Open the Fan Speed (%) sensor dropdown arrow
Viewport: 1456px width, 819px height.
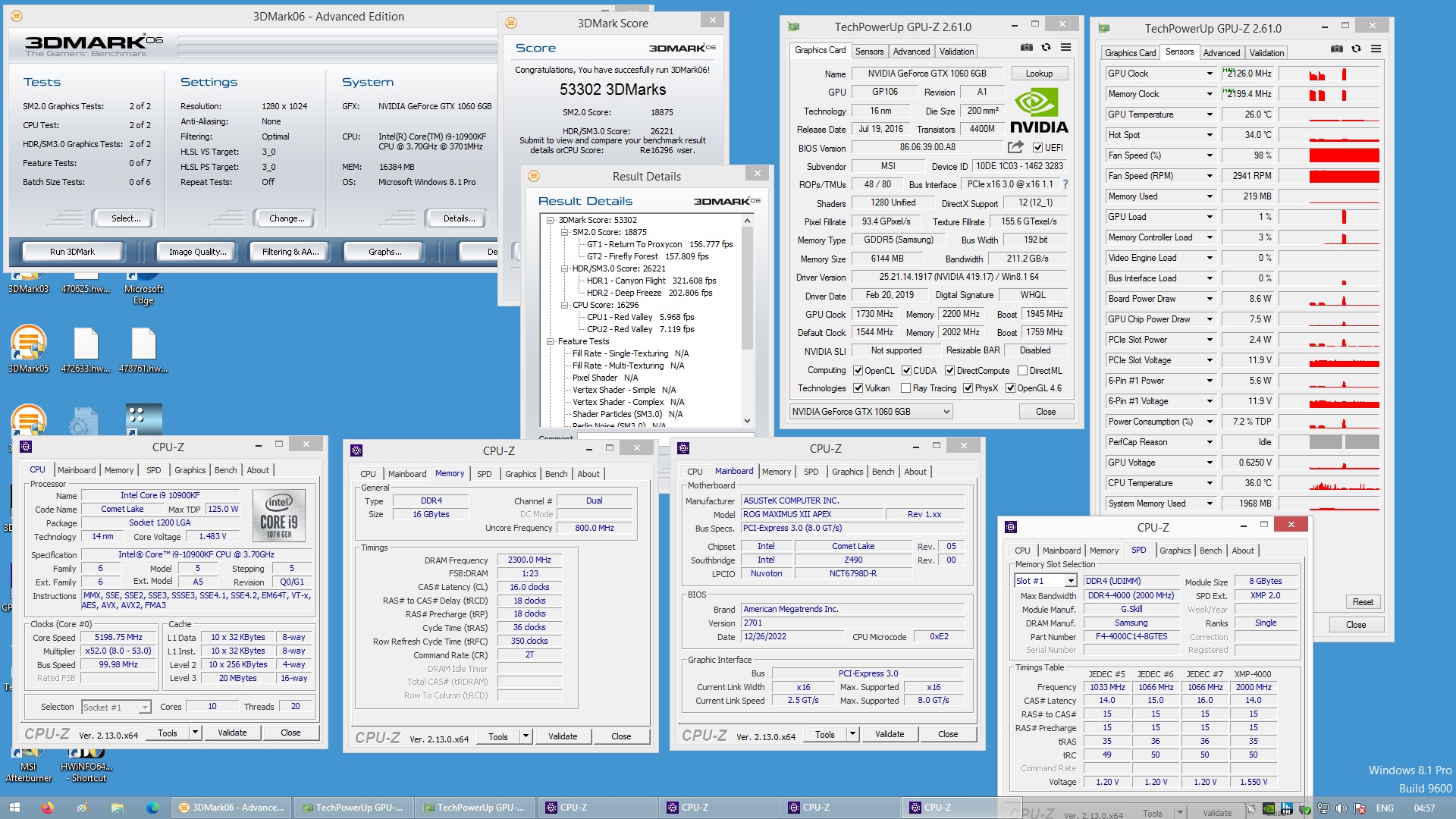[x=1210, y=155]
